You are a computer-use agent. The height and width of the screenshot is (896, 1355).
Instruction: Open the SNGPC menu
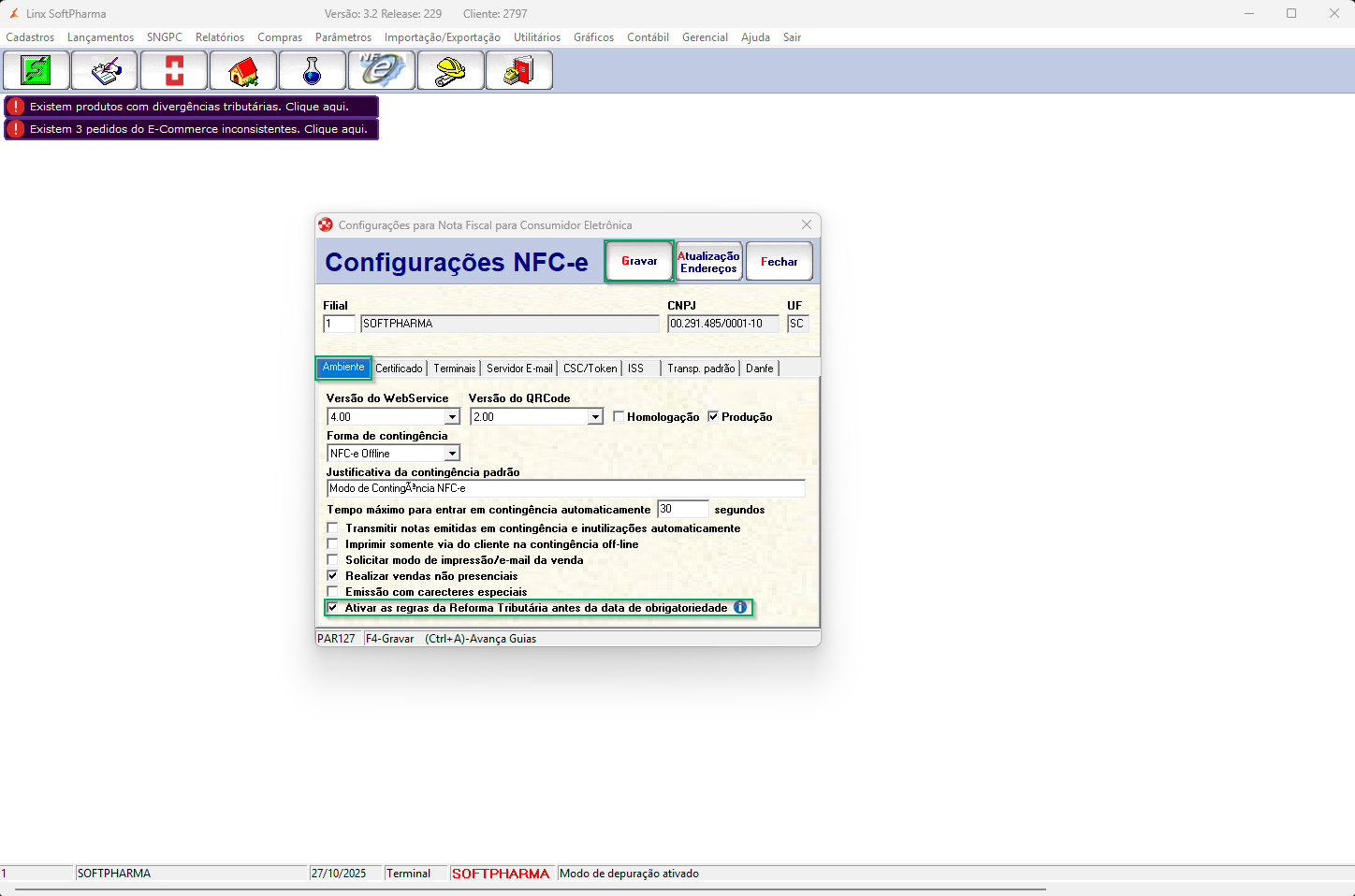click(x=165, y=37)
